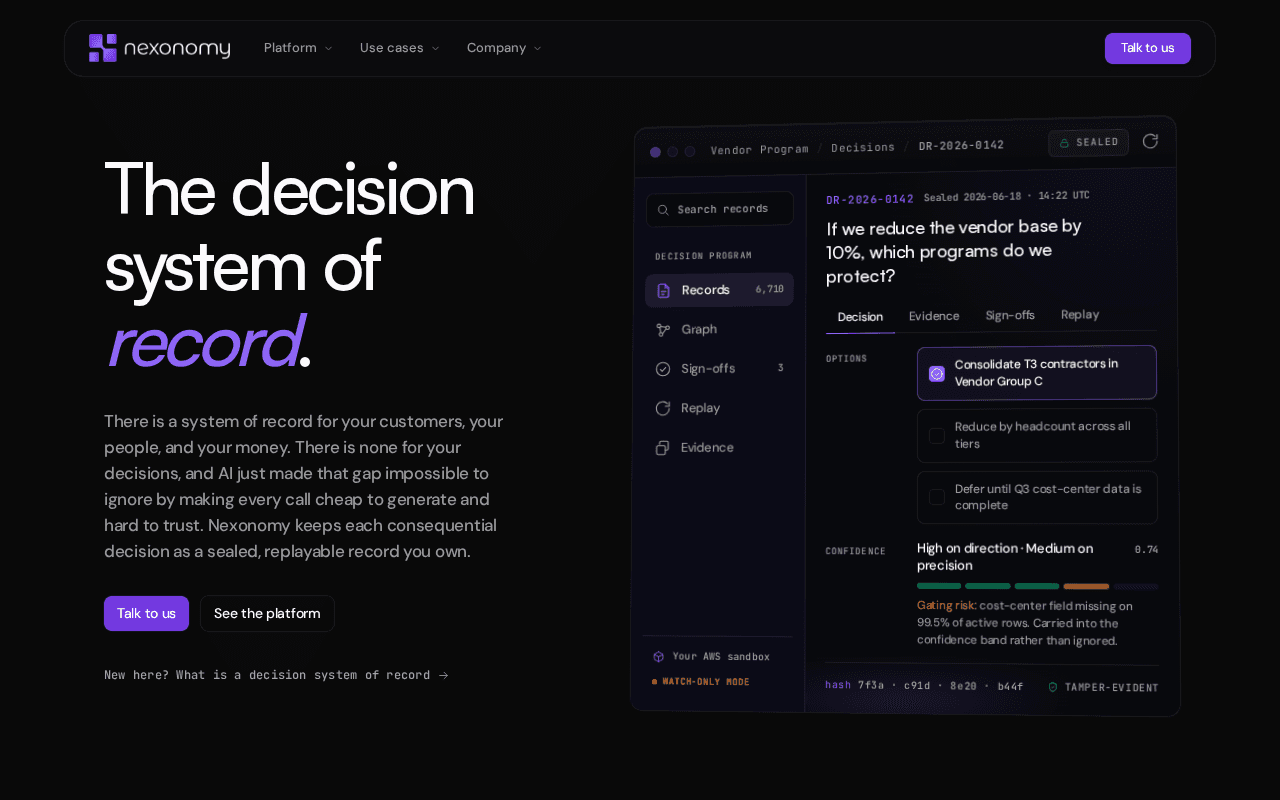Click Talk to us in navigation bar
This screenshot has width=1280, height=800.
(1148, 48)
